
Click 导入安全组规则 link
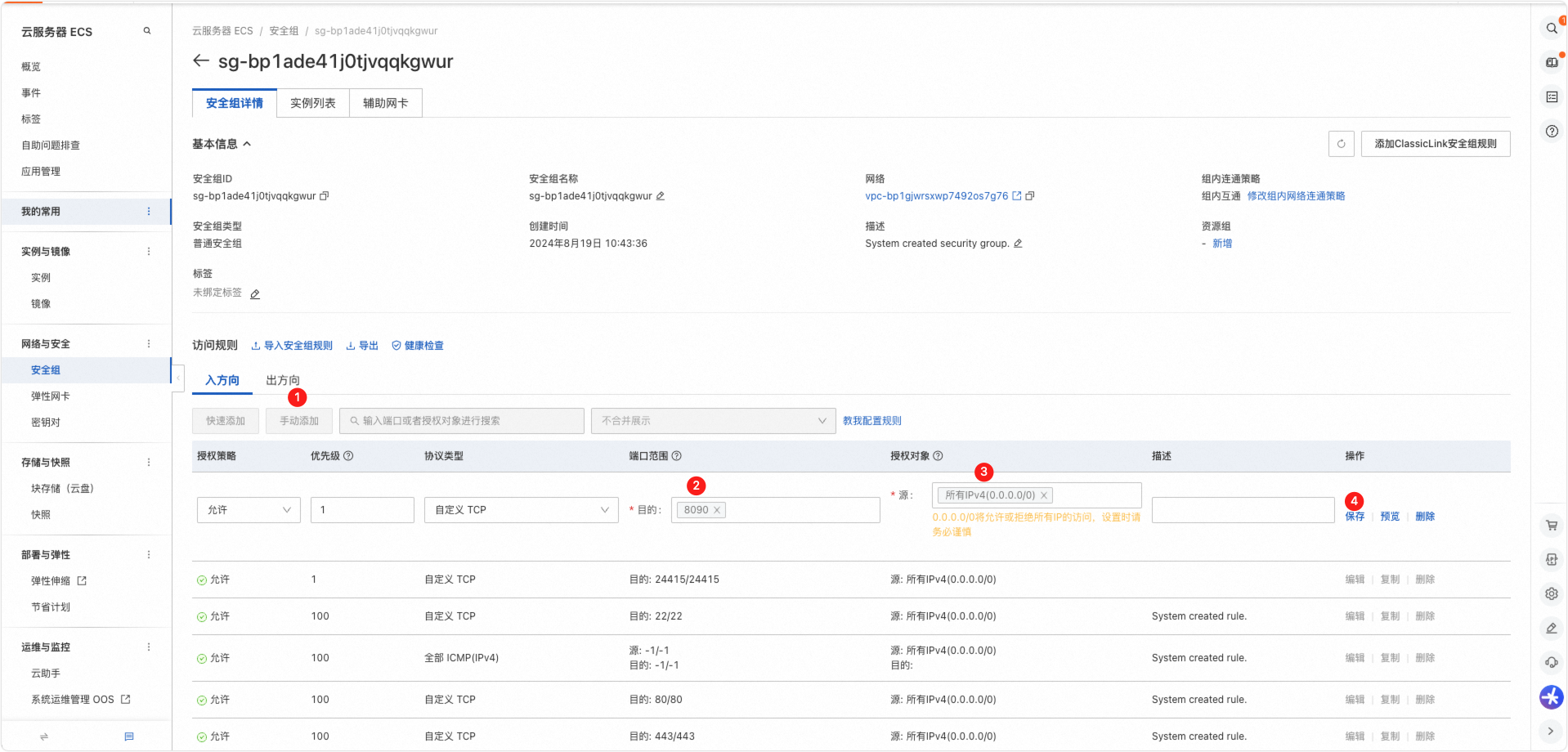point(292,346)
